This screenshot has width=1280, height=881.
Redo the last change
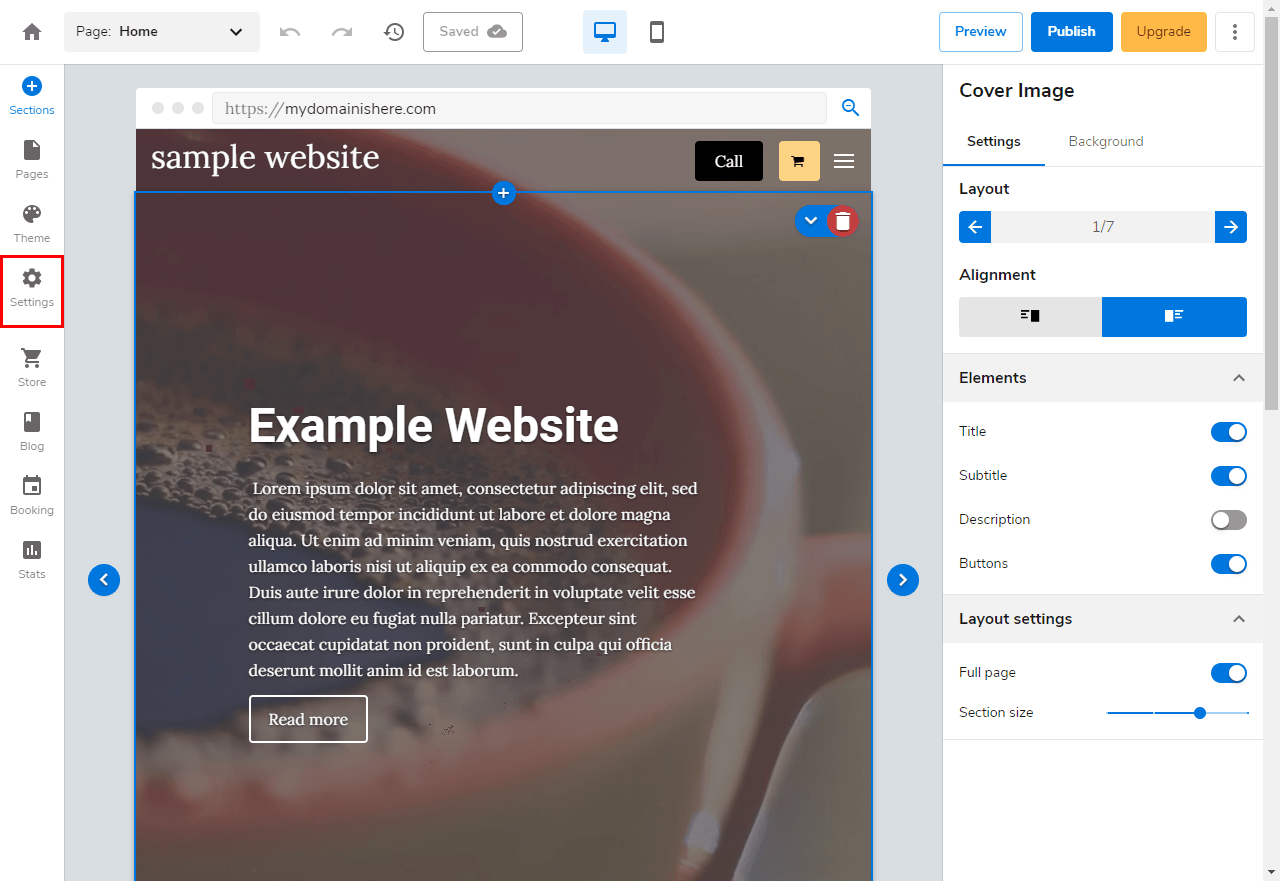pos(342,32)
